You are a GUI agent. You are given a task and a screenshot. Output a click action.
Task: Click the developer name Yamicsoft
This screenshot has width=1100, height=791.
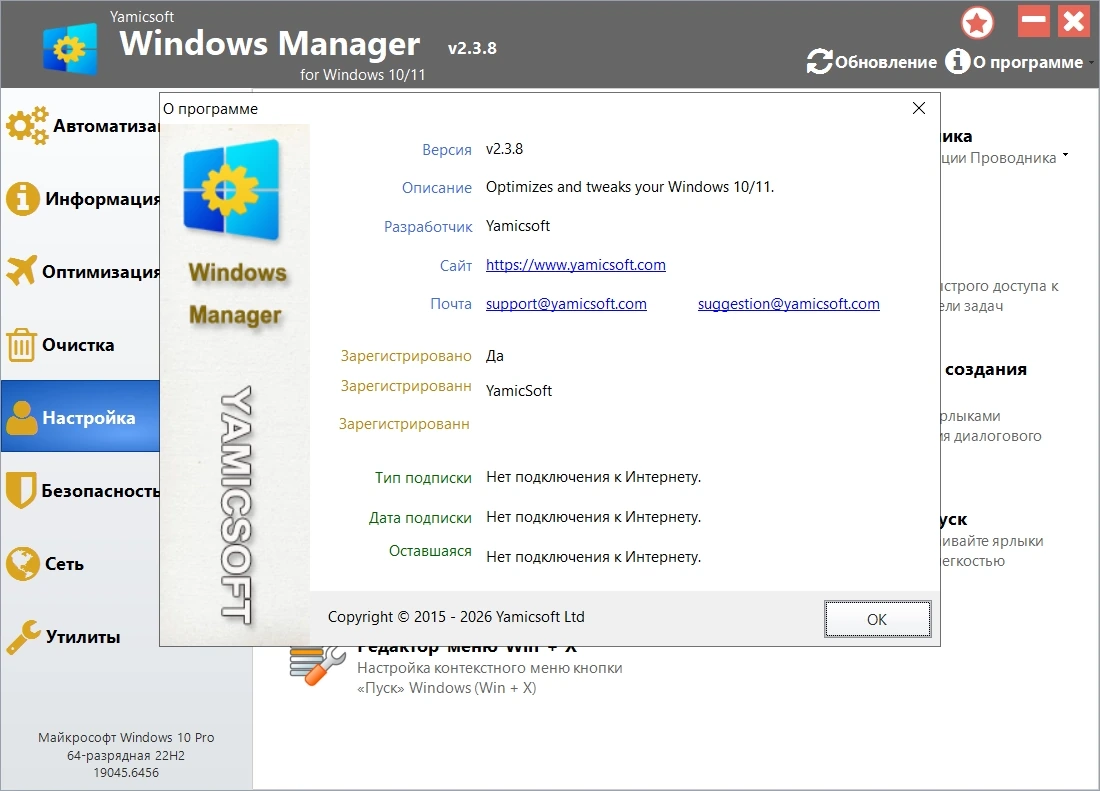[x=518, y=226]
